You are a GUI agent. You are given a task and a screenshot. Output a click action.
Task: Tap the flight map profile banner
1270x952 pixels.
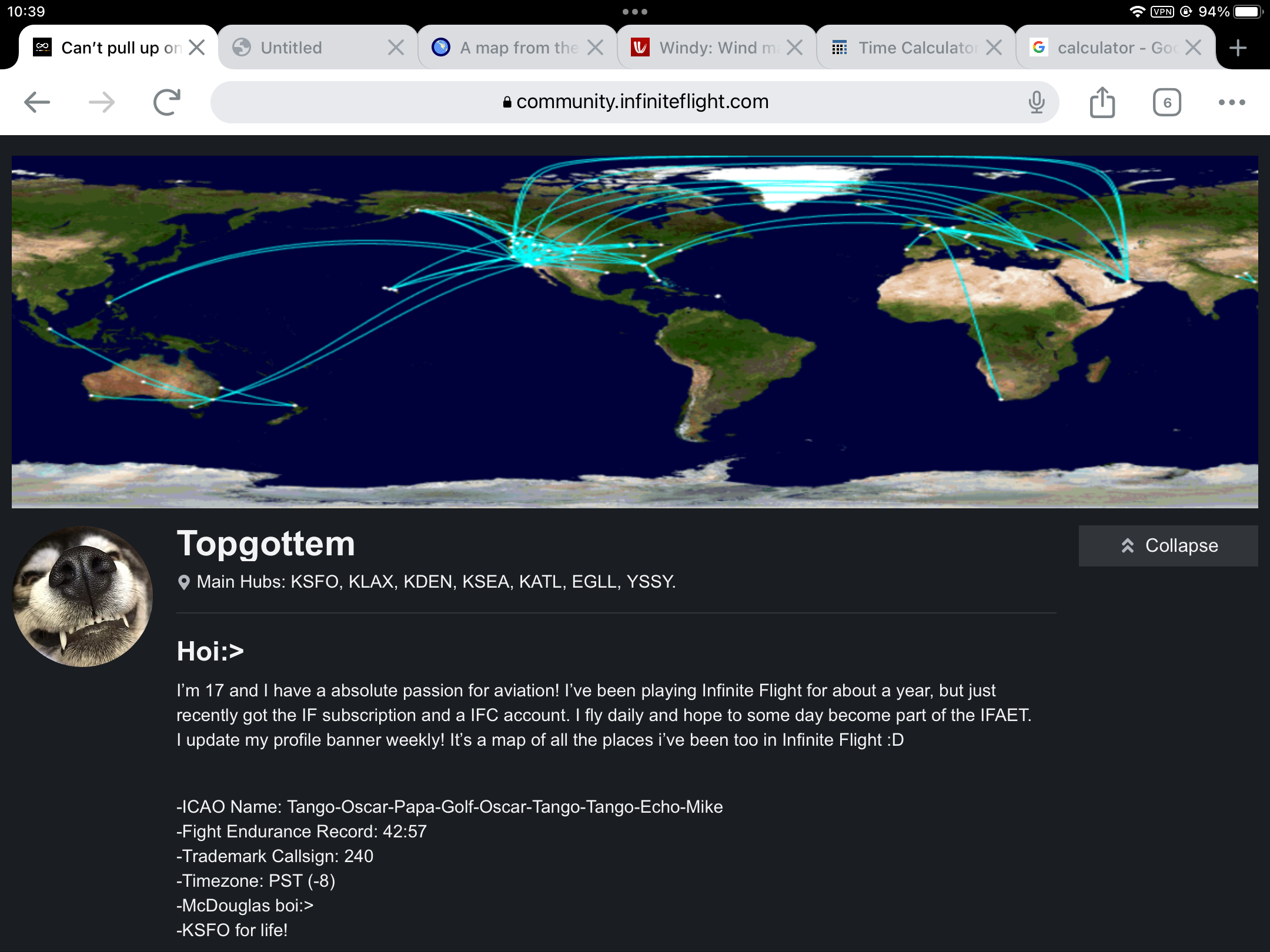pos(635,331)
